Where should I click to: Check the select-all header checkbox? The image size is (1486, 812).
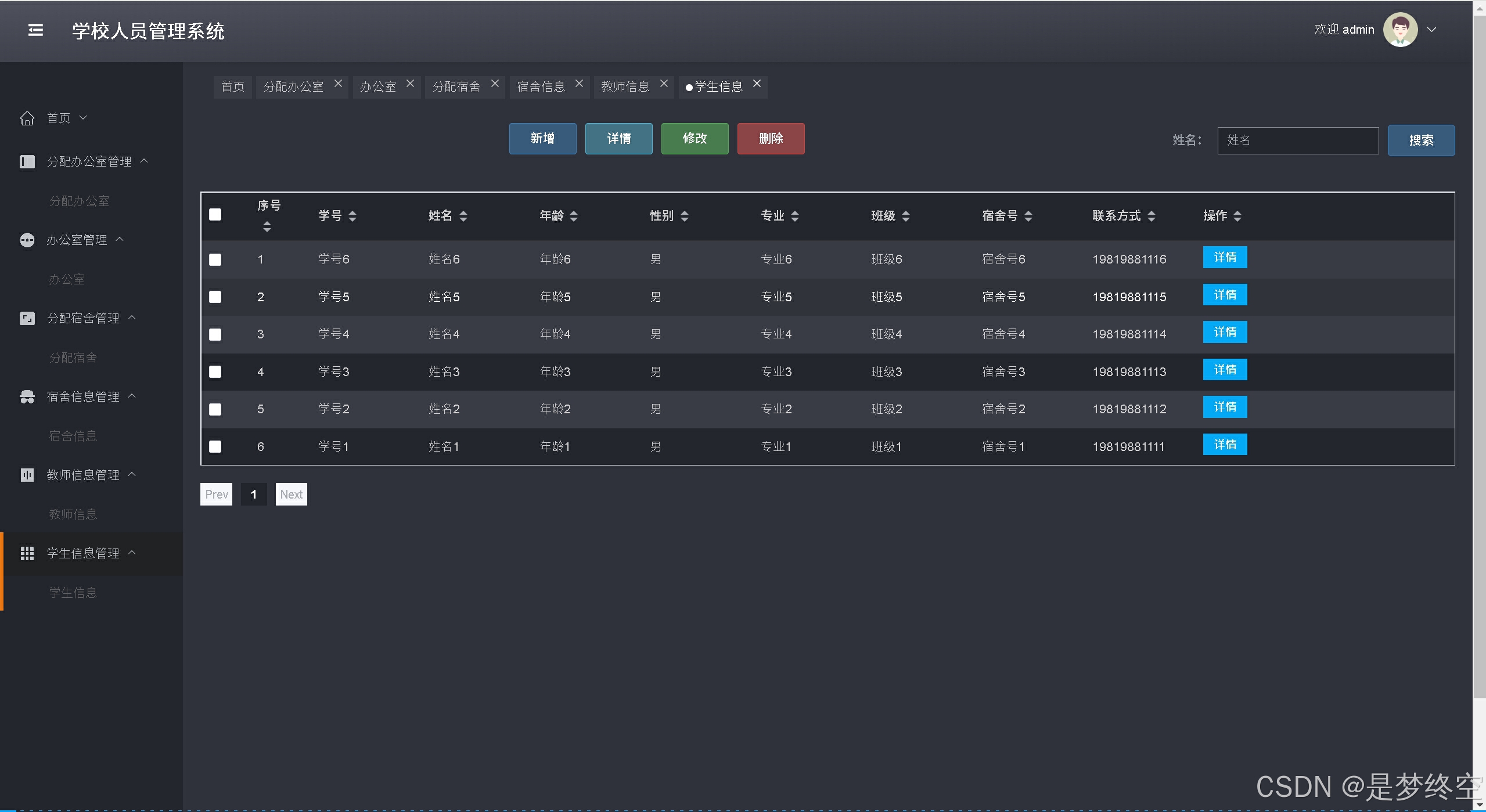click(215, 215)
